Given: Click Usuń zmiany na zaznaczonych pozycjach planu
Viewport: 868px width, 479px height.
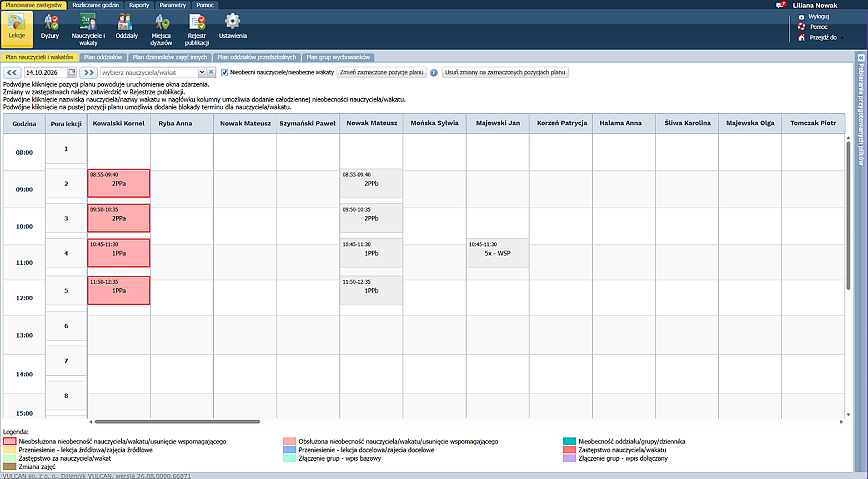Looking at the screenshot, I should [505, 73].
